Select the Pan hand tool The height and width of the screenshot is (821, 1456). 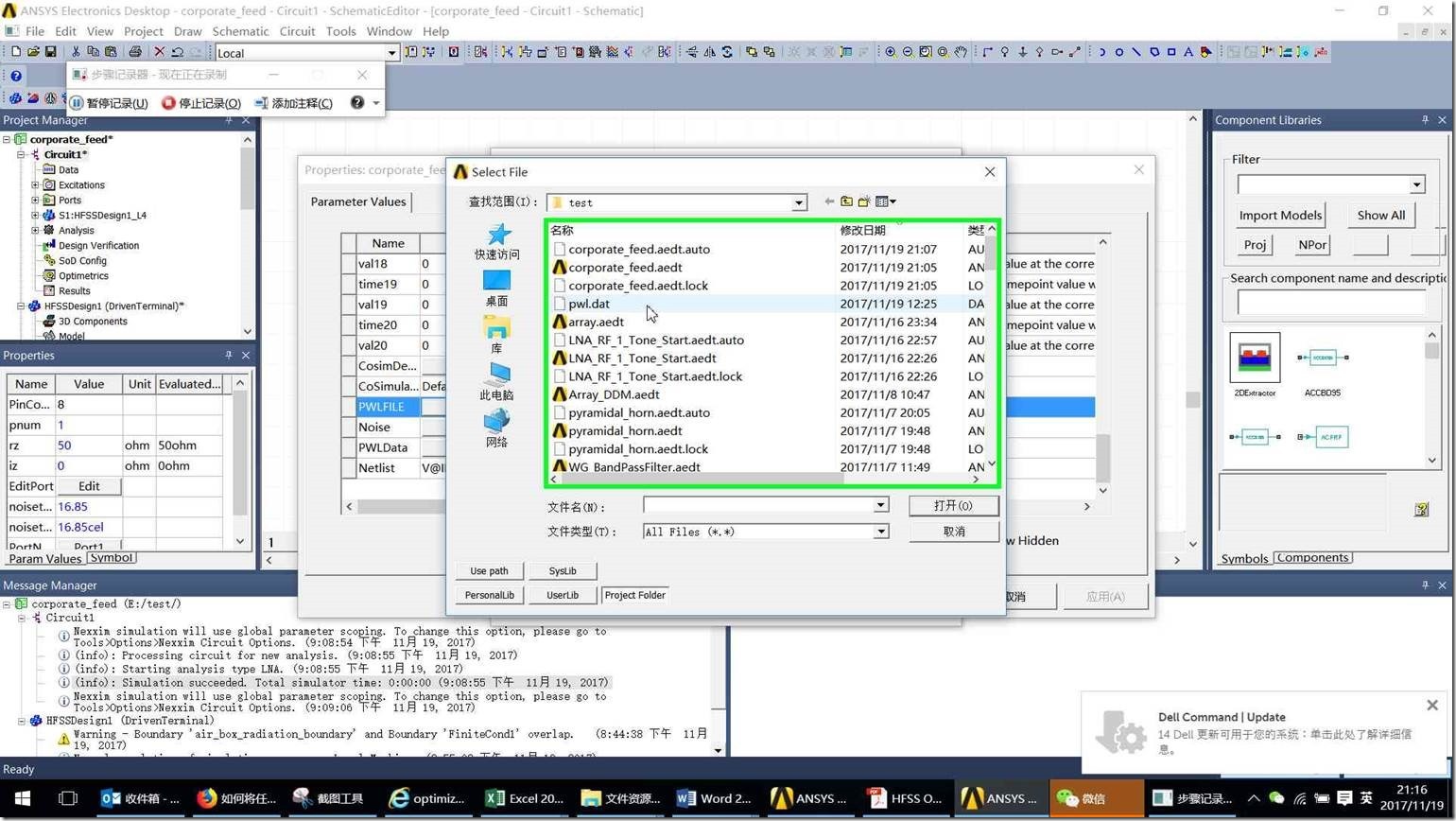961,52
